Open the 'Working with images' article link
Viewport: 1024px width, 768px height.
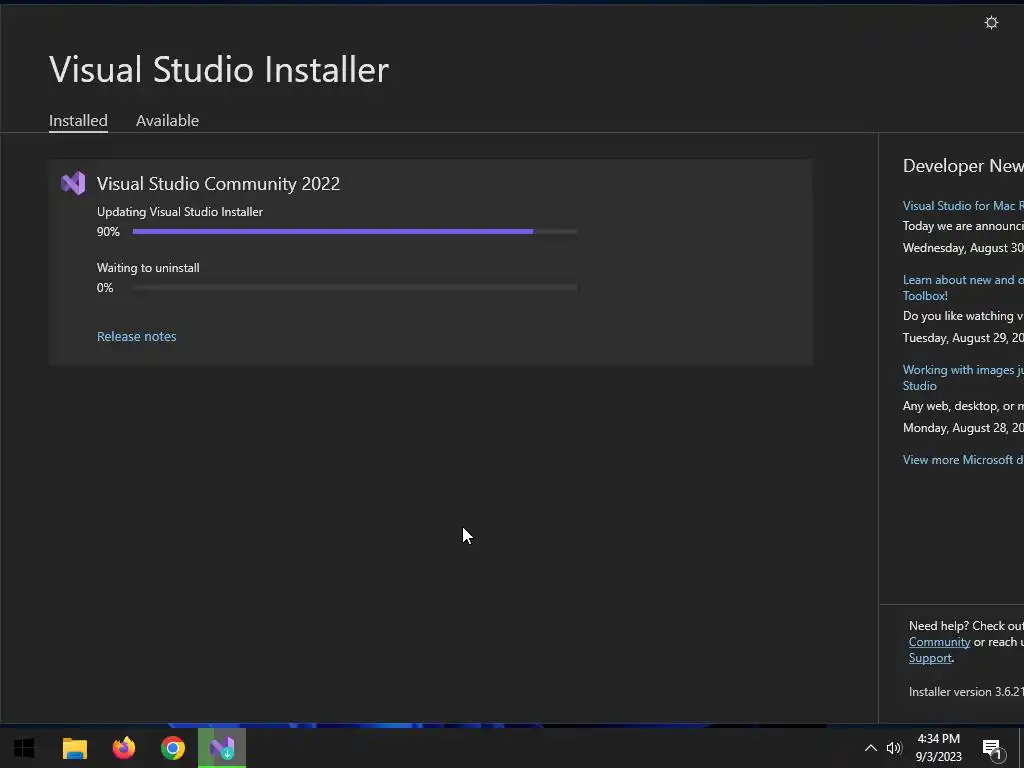click(963, 377)
